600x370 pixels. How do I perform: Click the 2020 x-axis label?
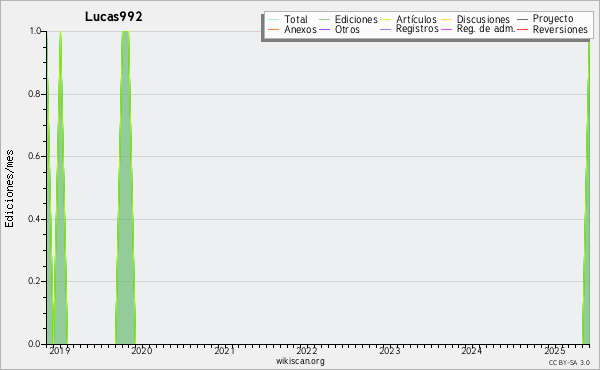[x=142, y=350]
